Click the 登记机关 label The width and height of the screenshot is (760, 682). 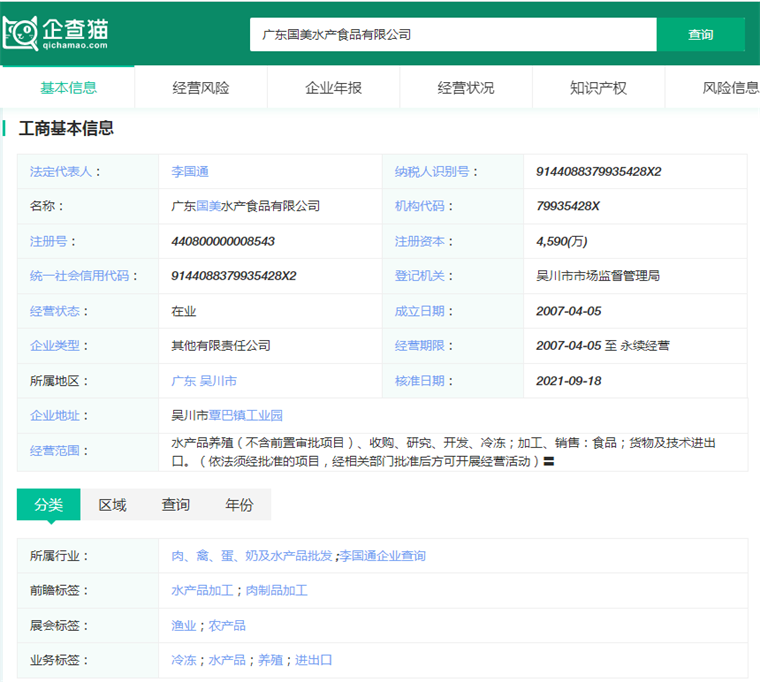(419, 276)
